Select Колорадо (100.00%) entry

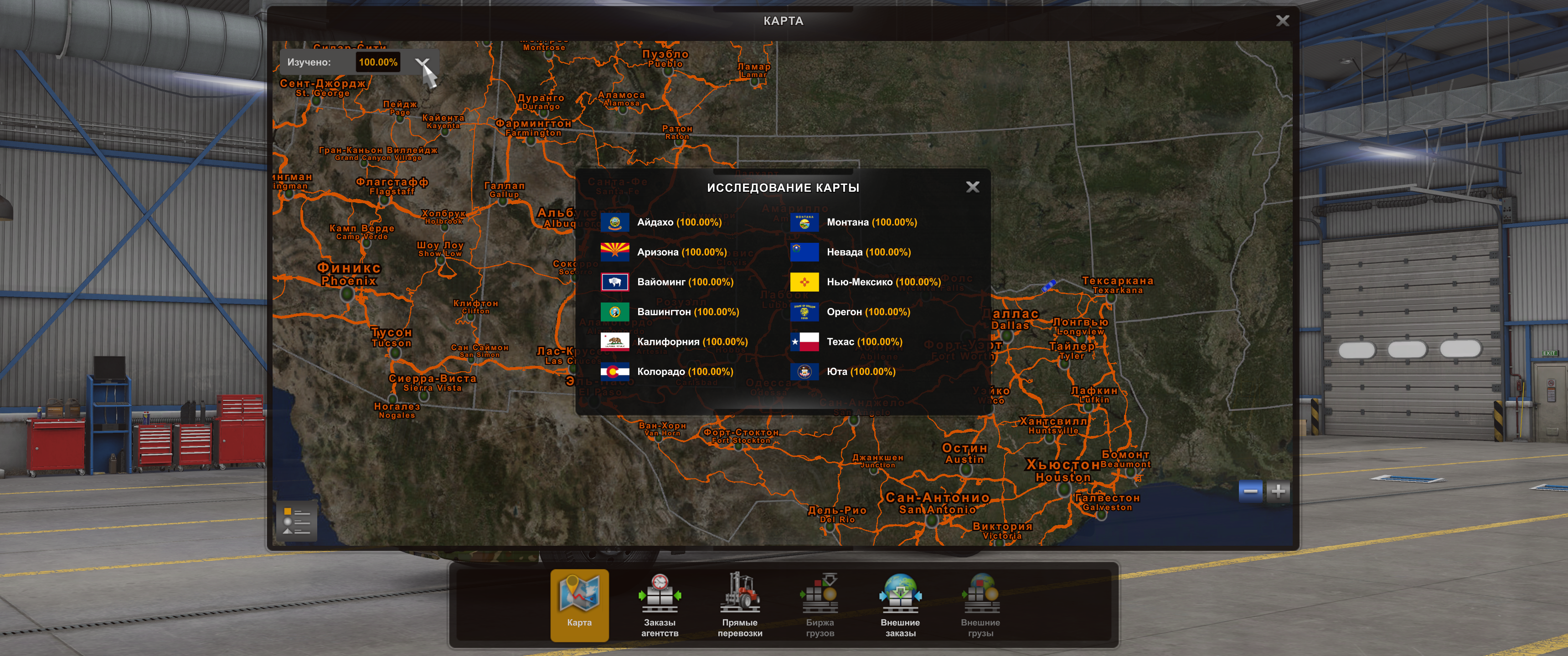[685, 371]
